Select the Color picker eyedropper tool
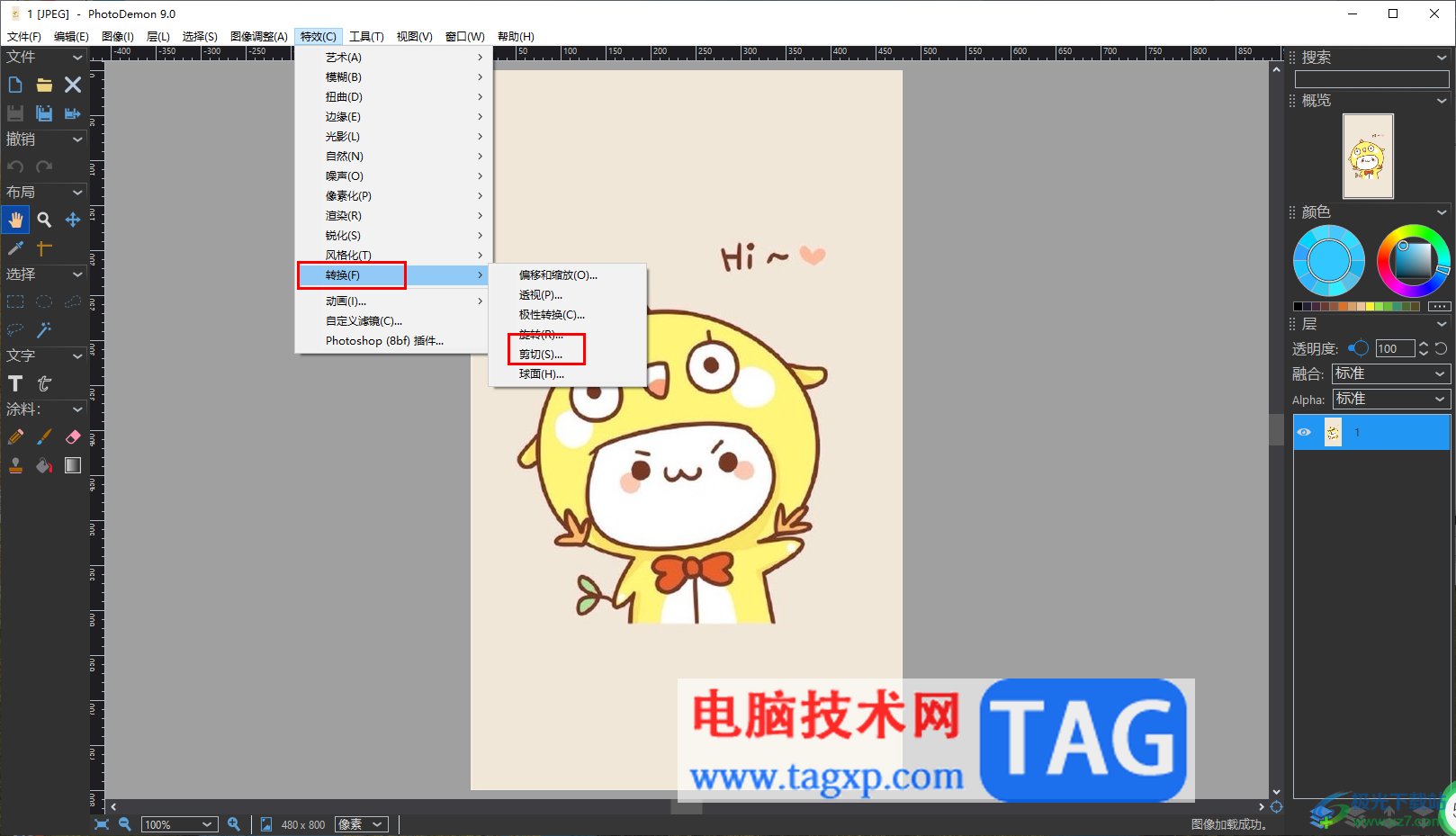Image resolution: width=1456 pixels, height=836 pixels. coord(15,247)
